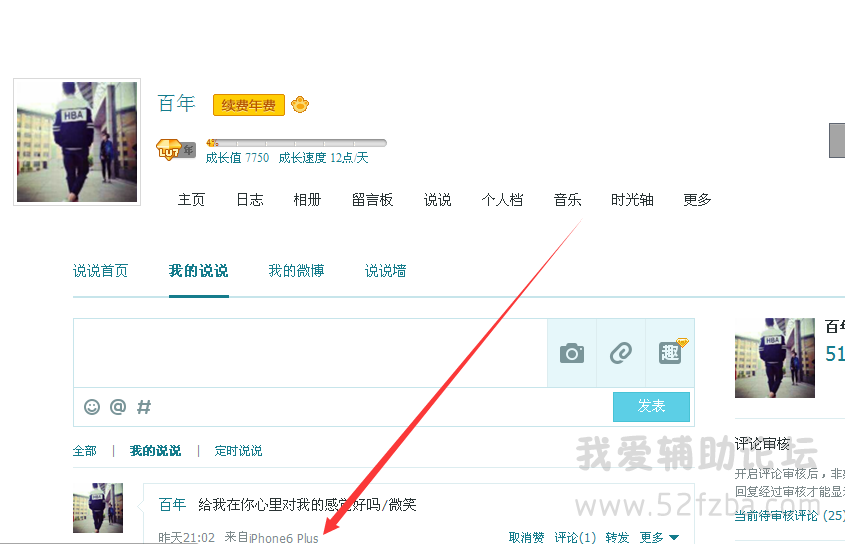The width and height of the screenshot is (845, 544).
Task: Open the 留言板 message board menu
Action: coord(372,200)
